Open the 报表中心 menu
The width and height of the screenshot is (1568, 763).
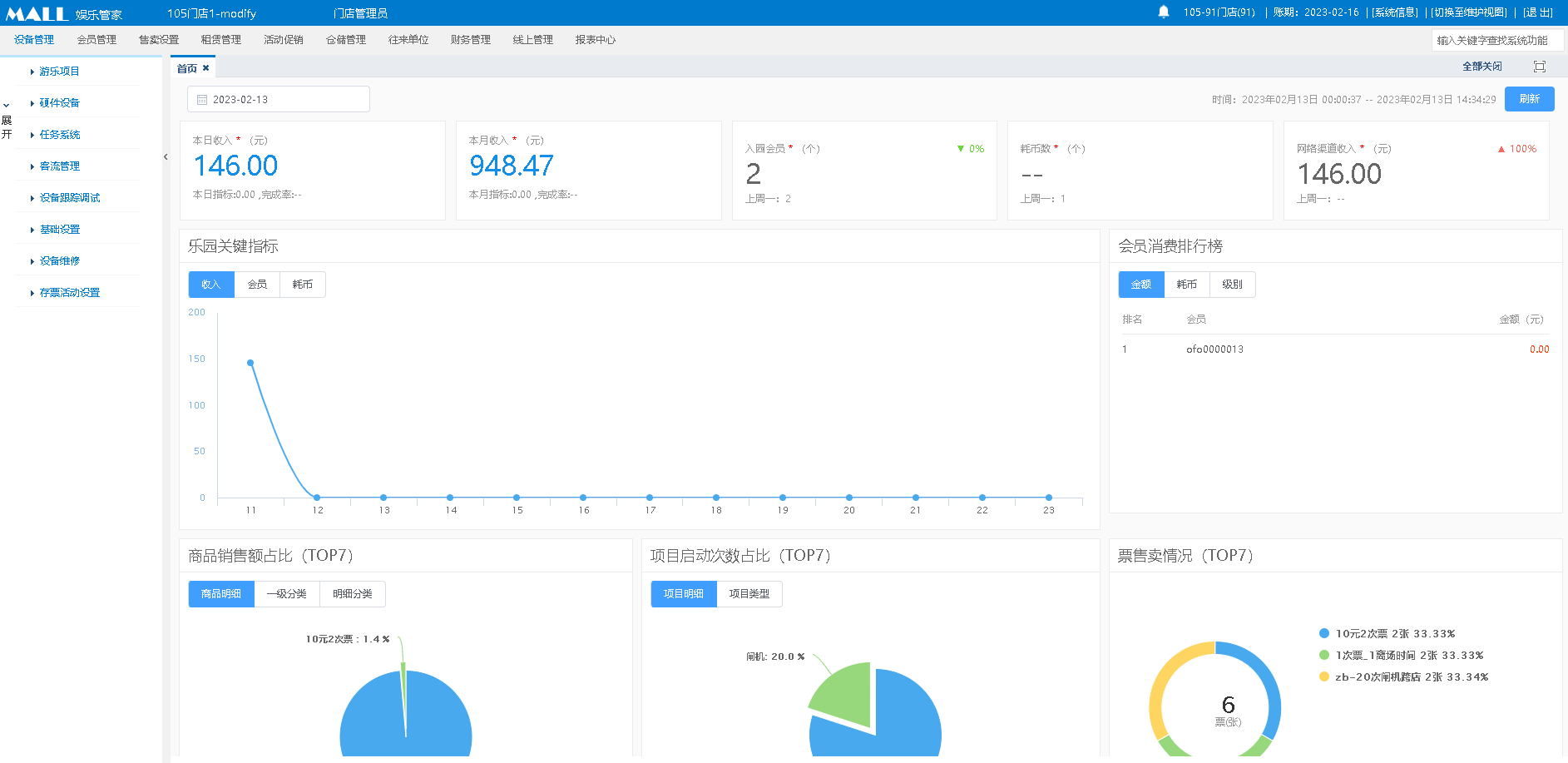tap(596, 40)
